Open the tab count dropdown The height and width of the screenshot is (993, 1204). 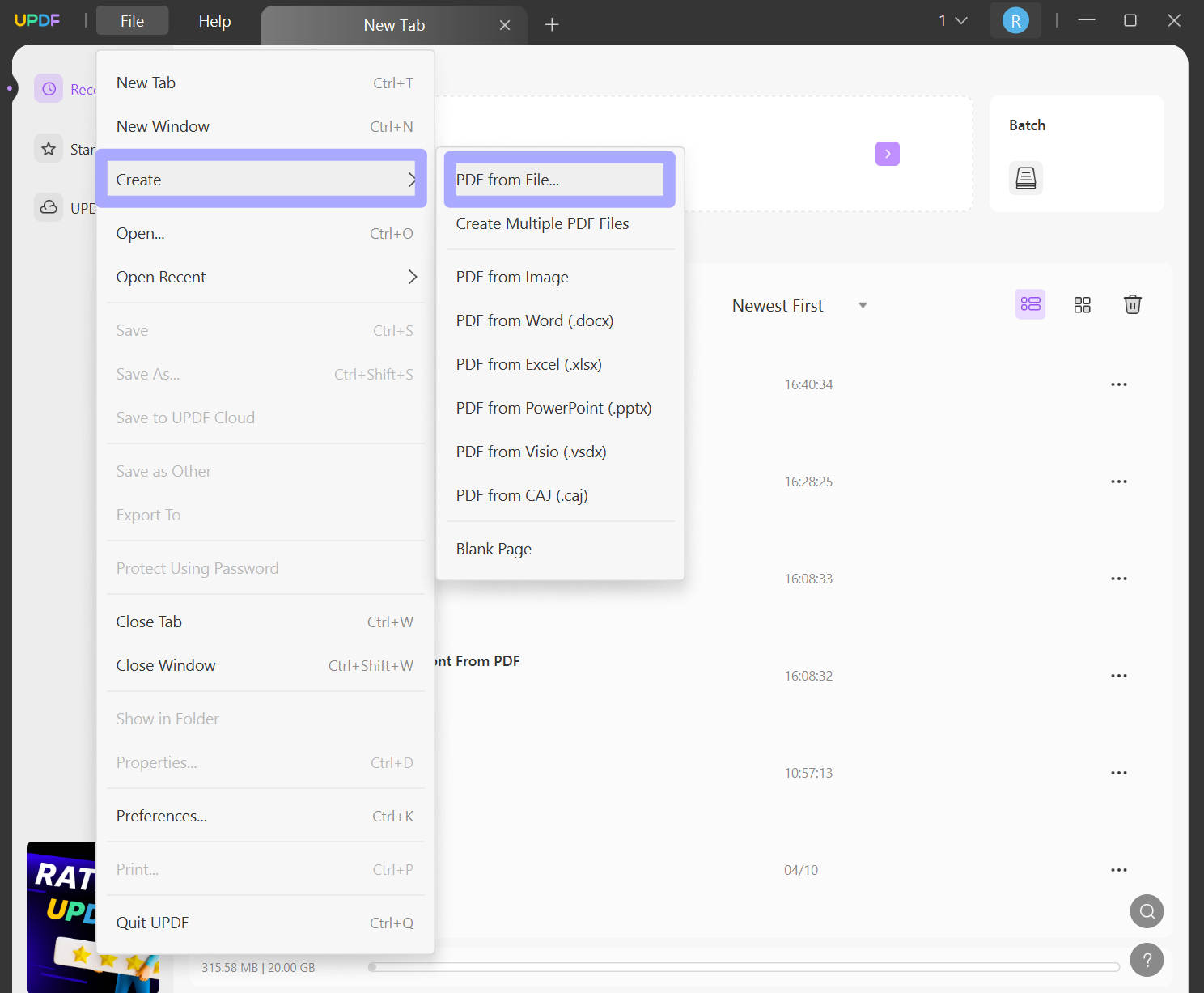coord(953,20)
